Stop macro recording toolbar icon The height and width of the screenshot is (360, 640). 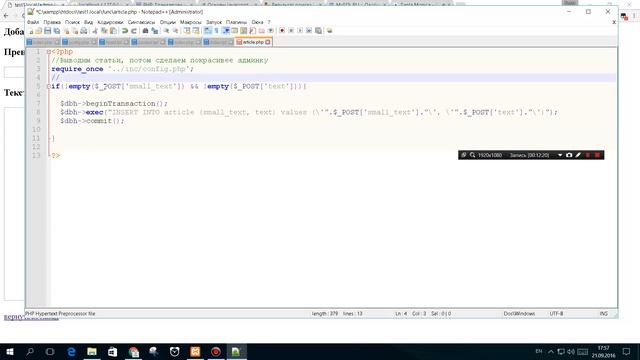[291, 31]
